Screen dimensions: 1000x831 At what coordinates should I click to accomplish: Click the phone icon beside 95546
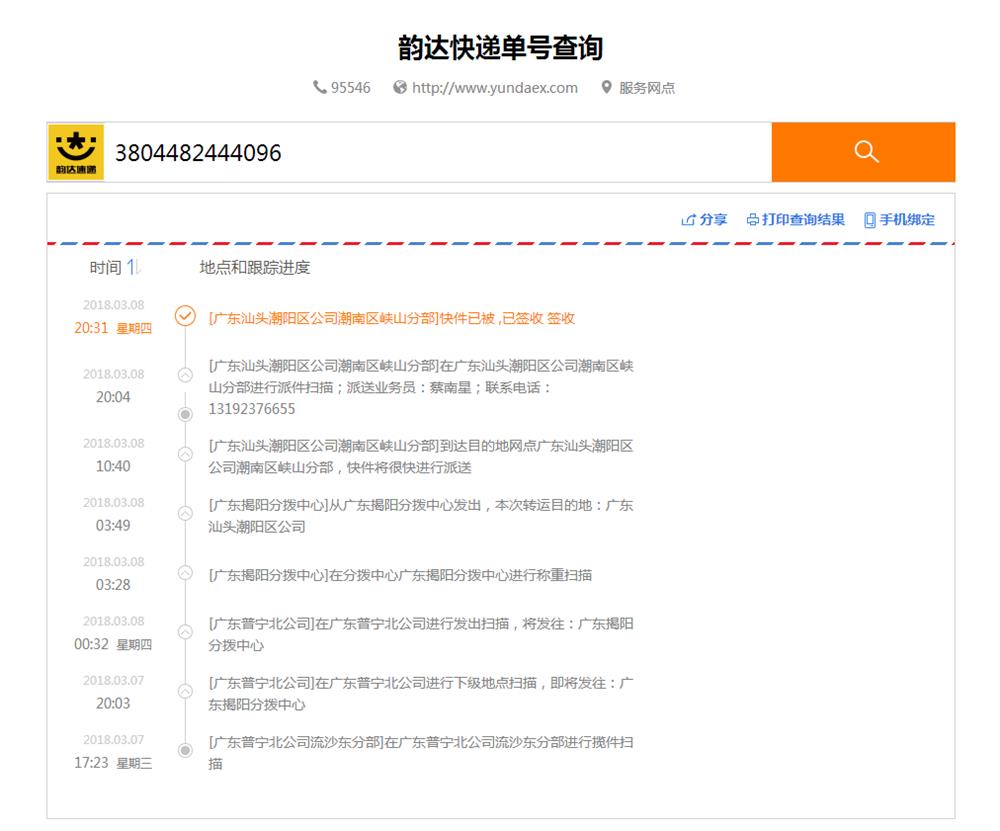pos(320,87)
